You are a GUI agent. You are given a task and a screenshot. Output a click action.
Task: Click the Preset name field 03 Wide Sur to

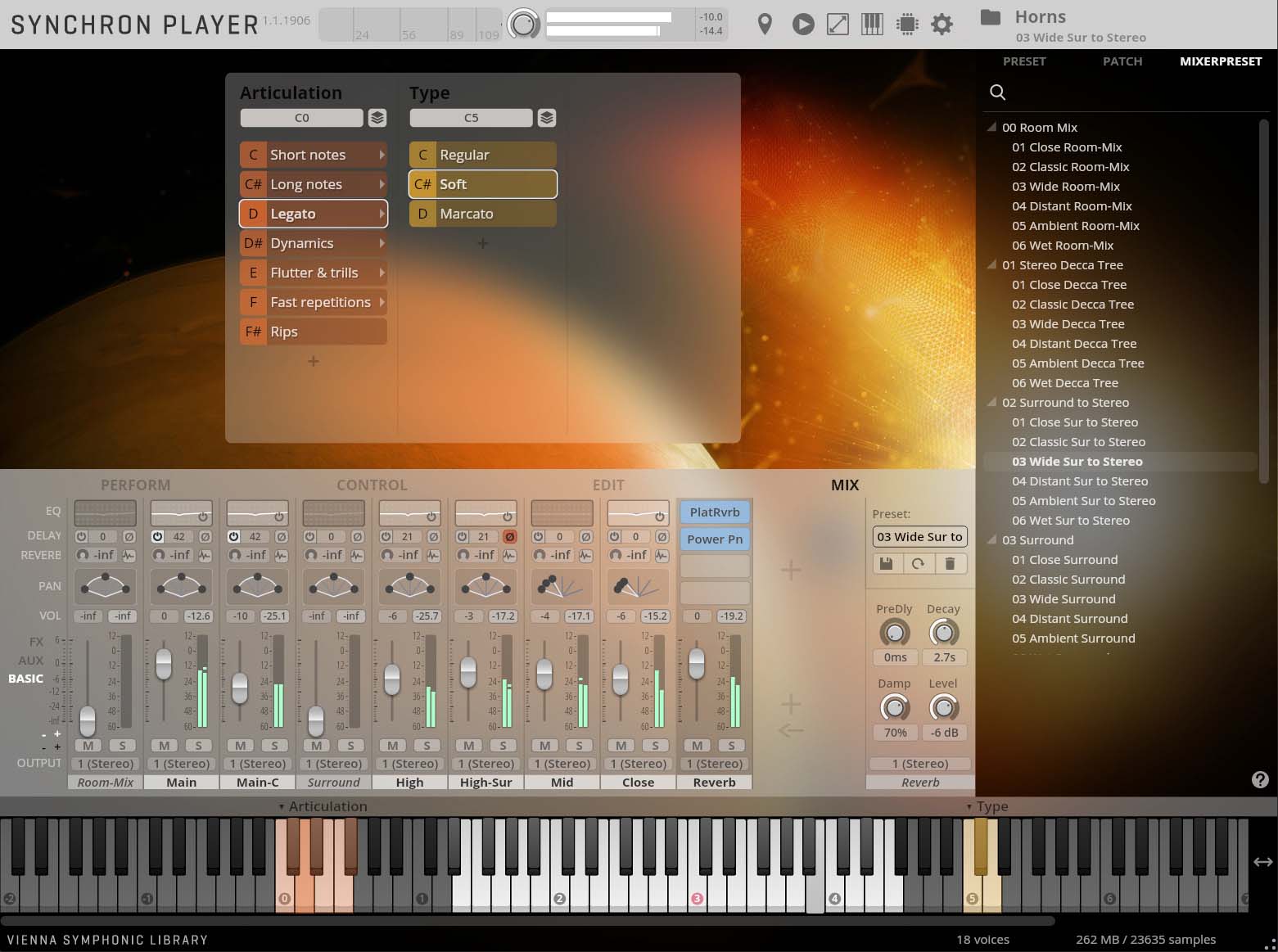point(920,537)
